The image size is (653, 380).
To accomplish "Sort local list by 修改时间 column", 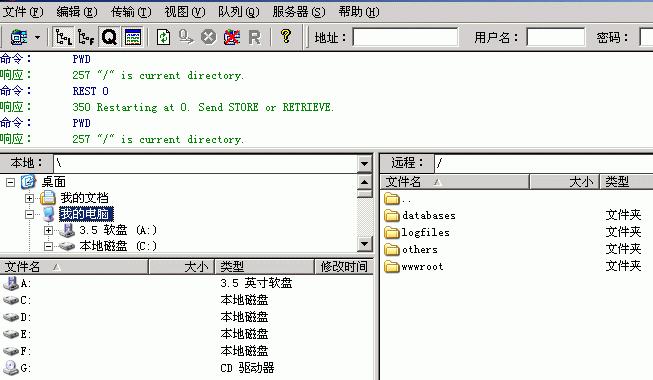I will point(344,267).
